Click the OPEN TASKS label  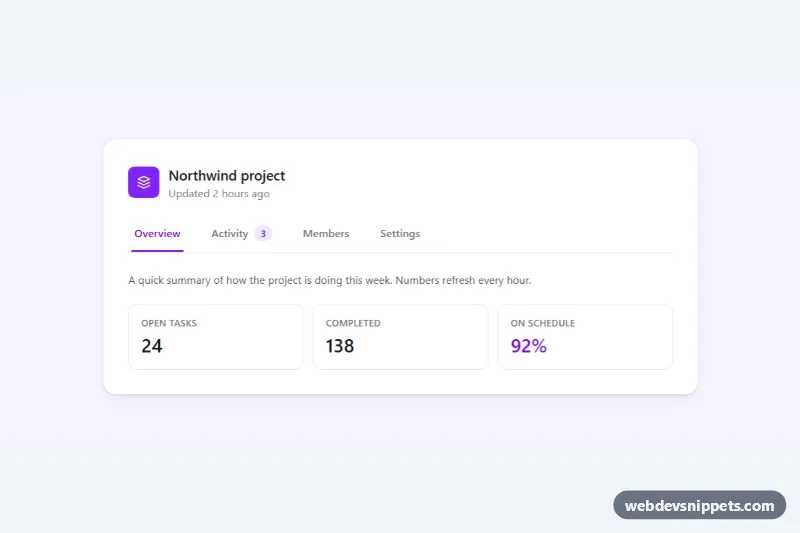pos(169,323)
